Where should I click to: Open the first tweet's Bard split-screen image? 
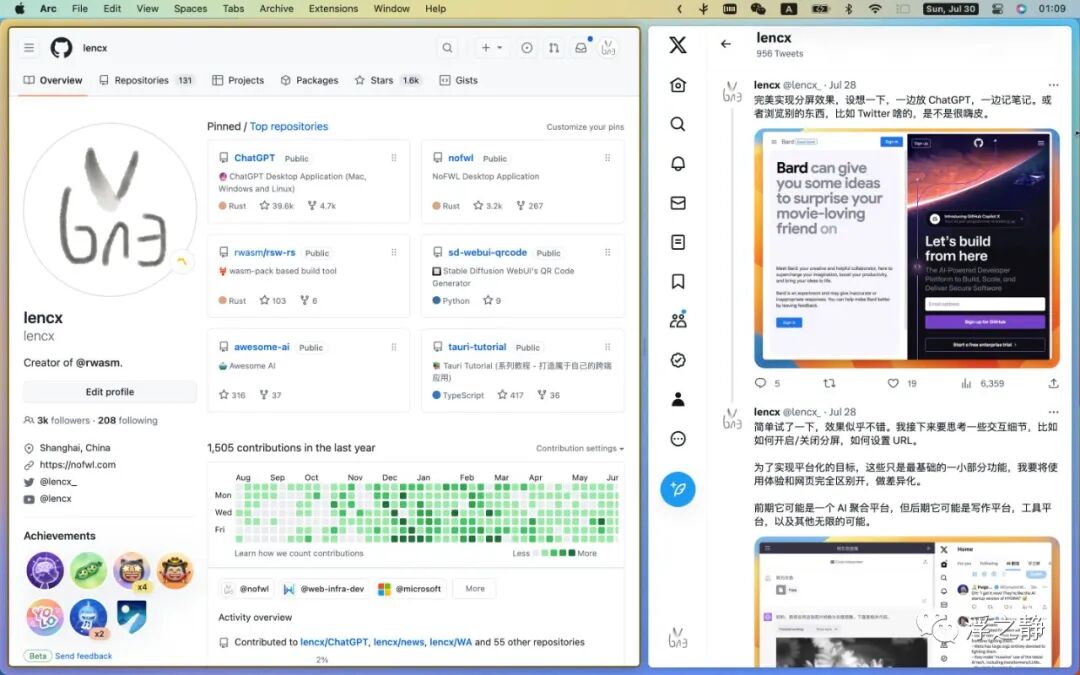pos(906,249)
